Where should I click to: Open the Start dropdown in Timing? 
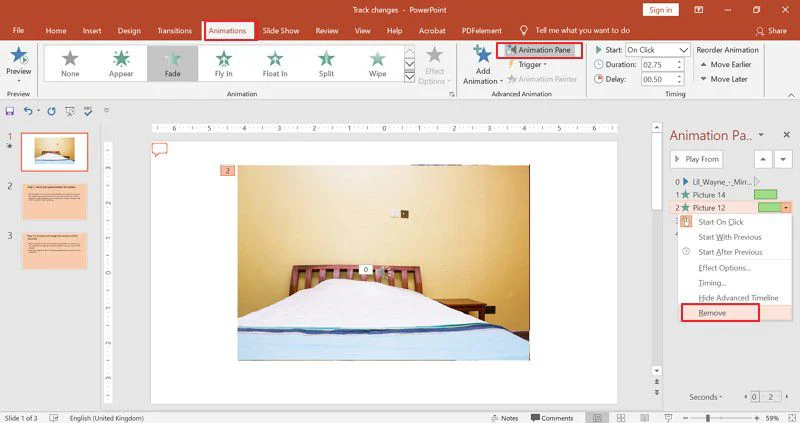(x=684, y=50)
